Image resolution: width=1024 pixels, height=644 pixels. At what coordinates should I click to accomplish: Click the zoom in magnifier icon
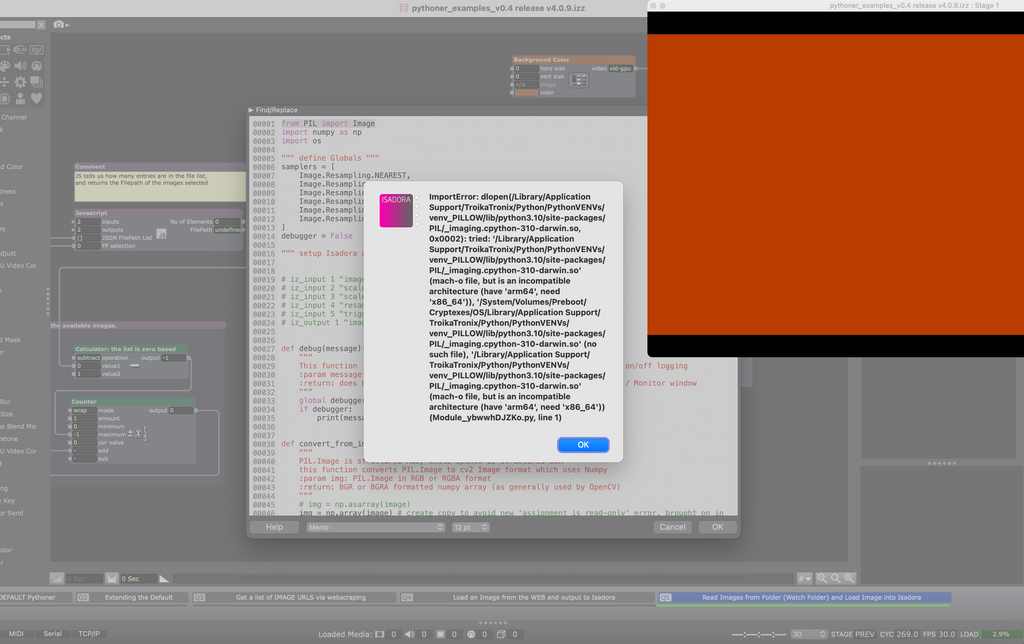849,579
